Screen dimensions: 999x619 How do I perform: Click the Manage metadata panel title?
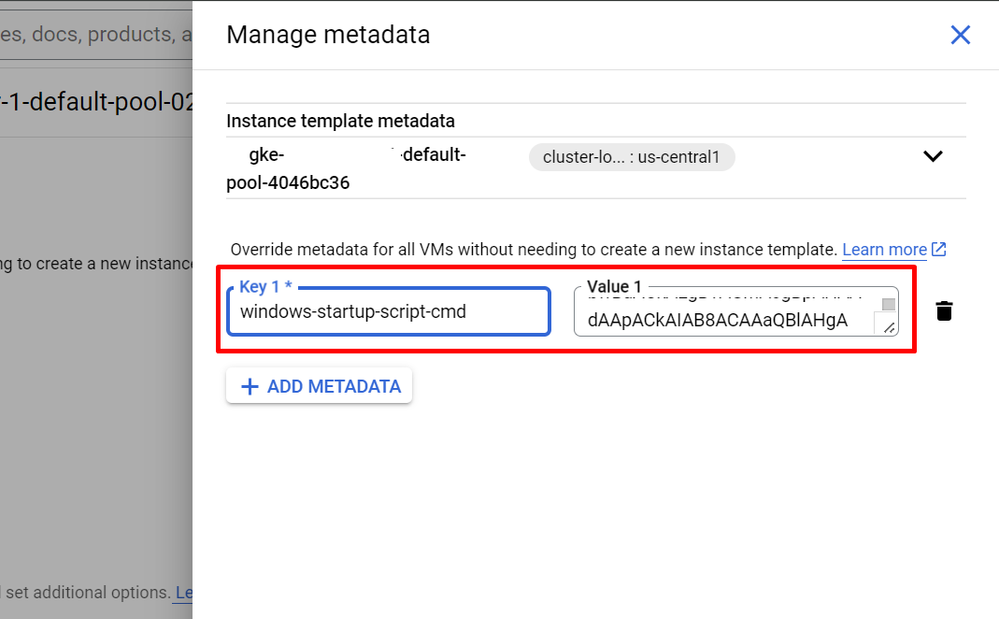coord(328,35)
